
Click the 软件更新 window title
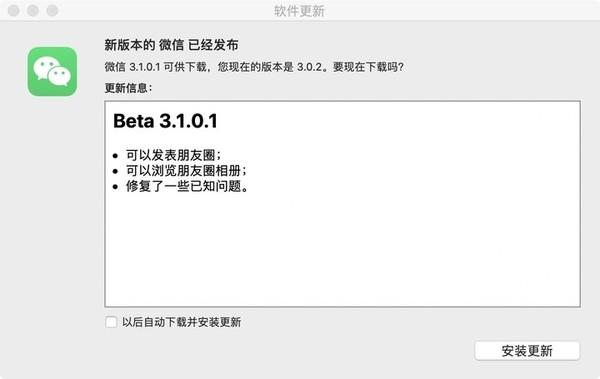[299, 11]
